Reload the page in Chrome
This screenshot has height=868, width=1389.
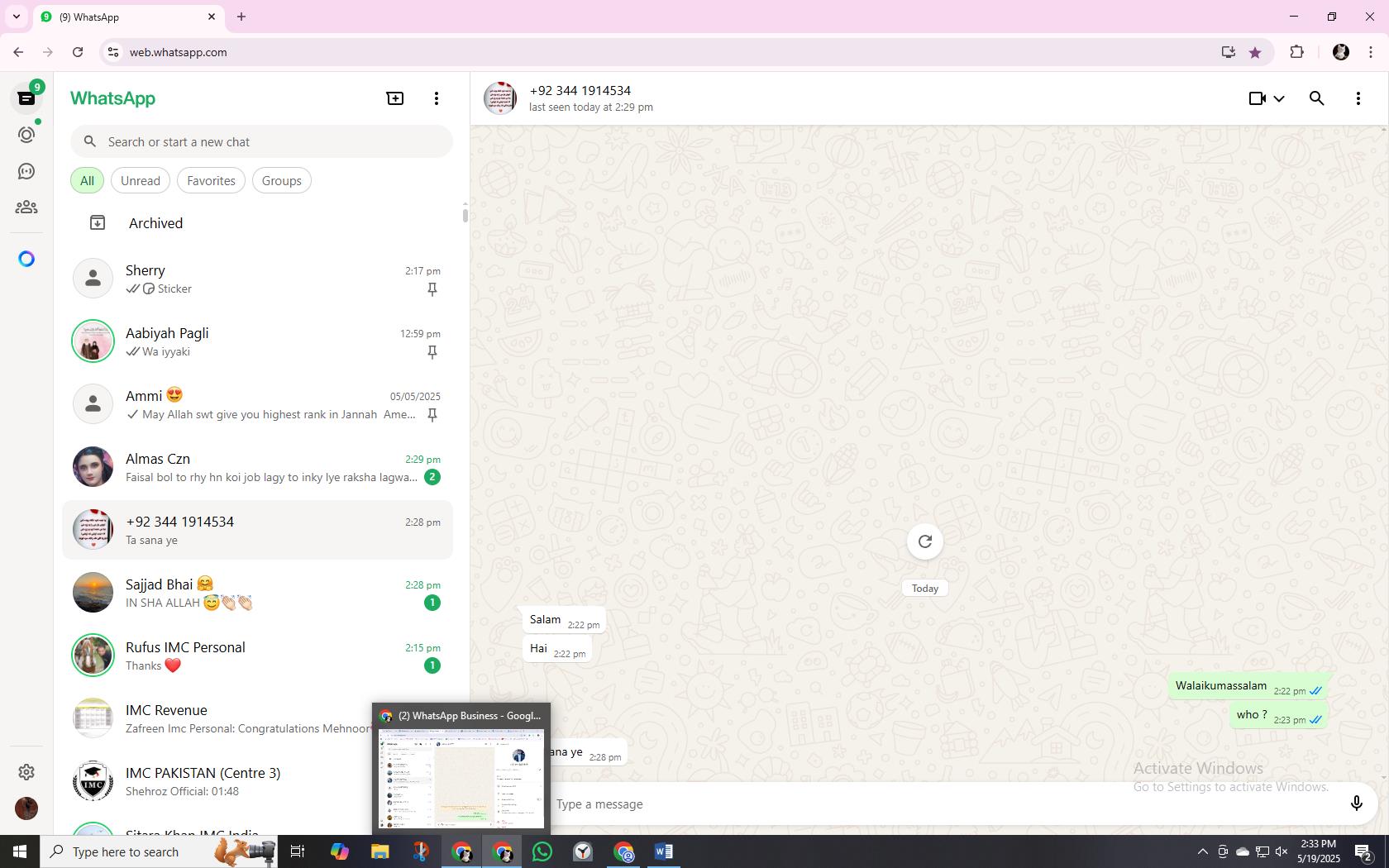[78, 52]
